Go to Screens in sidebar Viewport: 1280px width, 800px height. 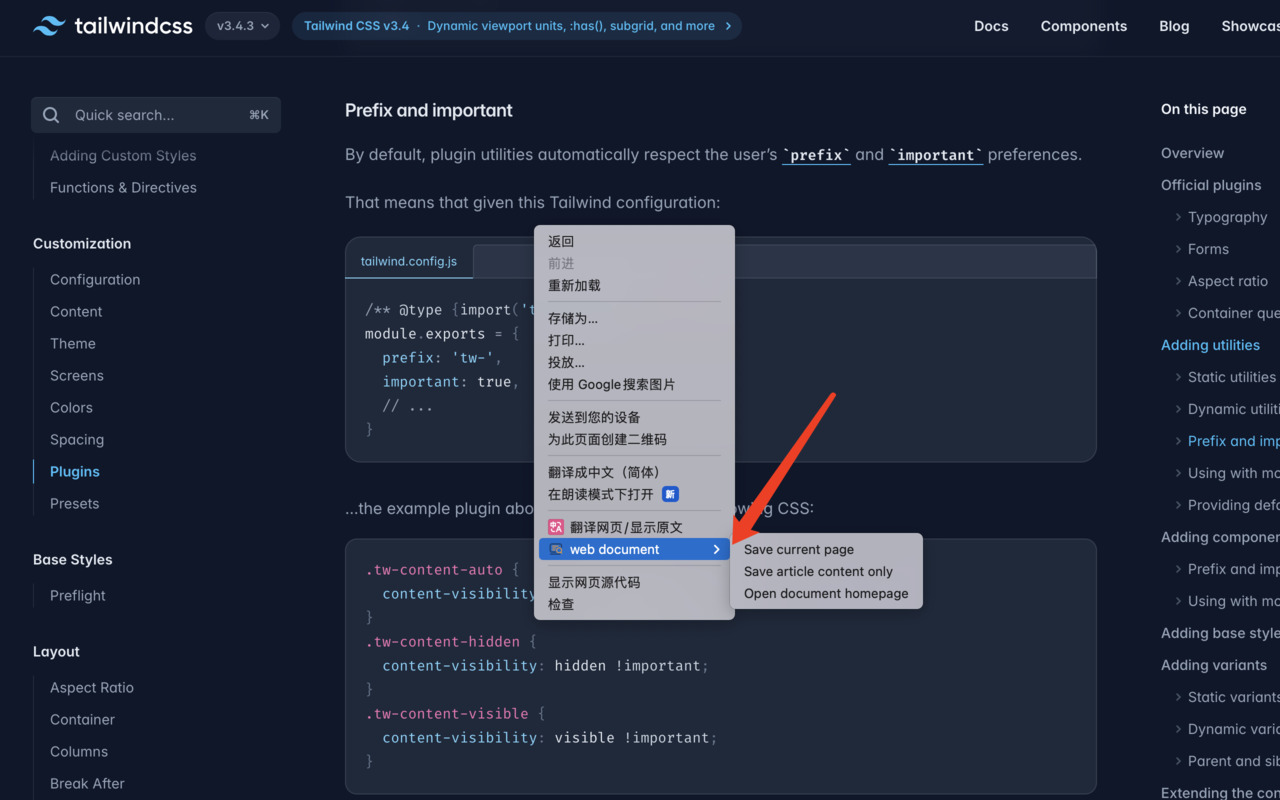[77, 375]
